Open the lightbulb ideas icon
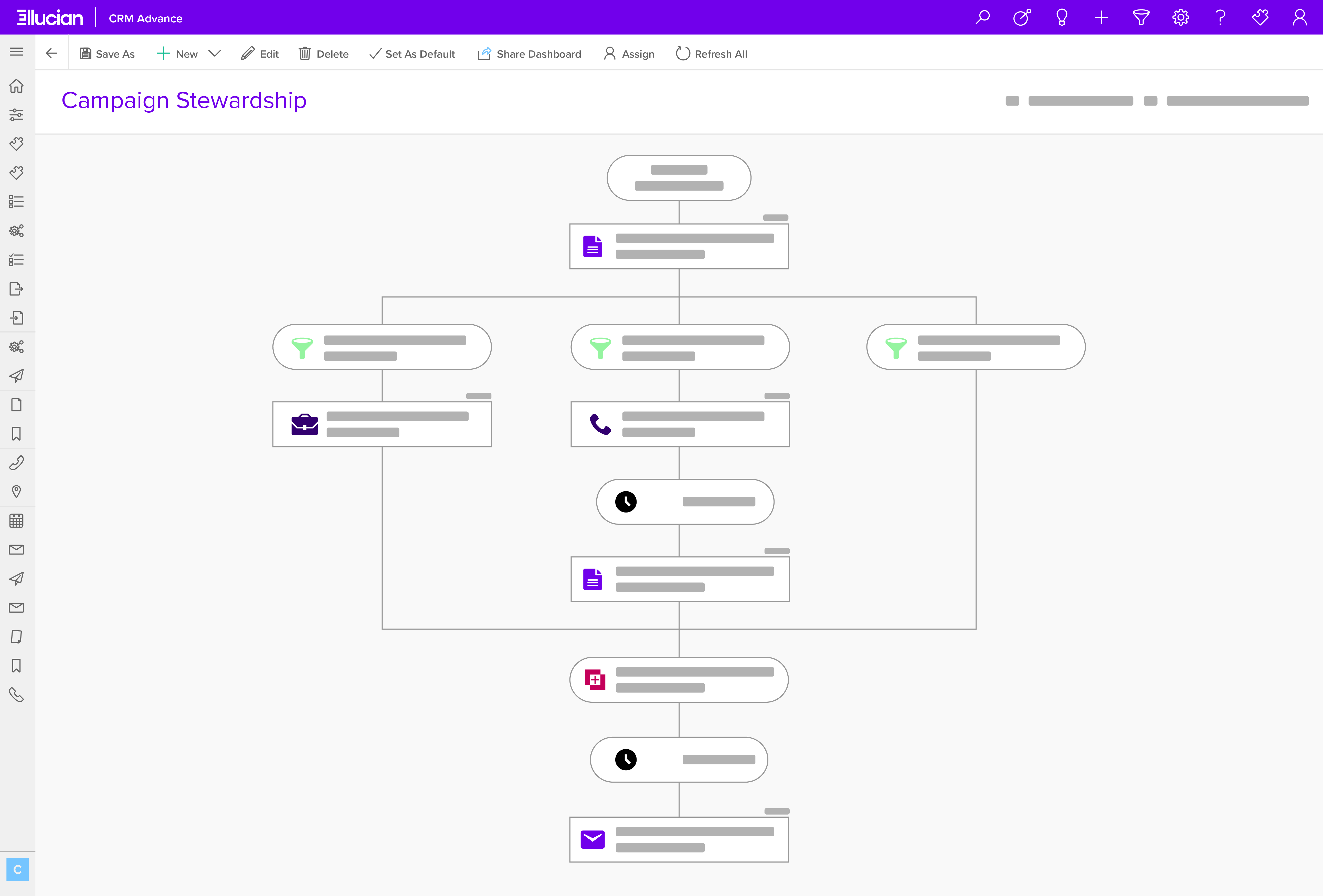The image size is (1323, 896). click(x=1062, y=18)
